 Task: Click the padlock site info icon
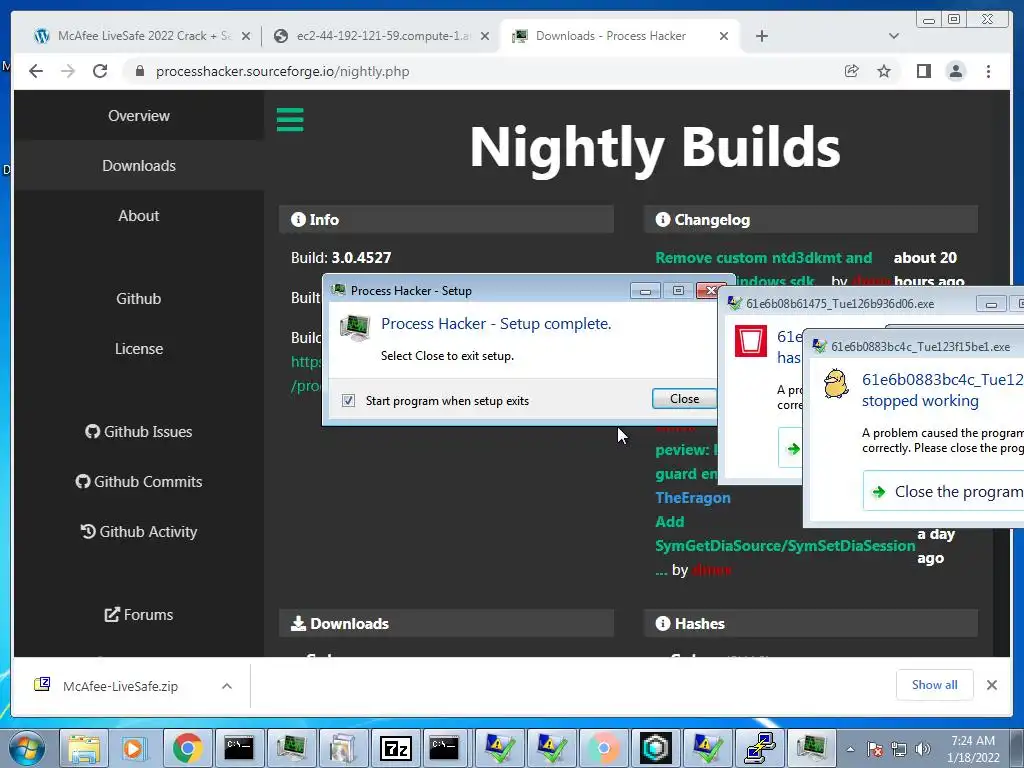139,71
